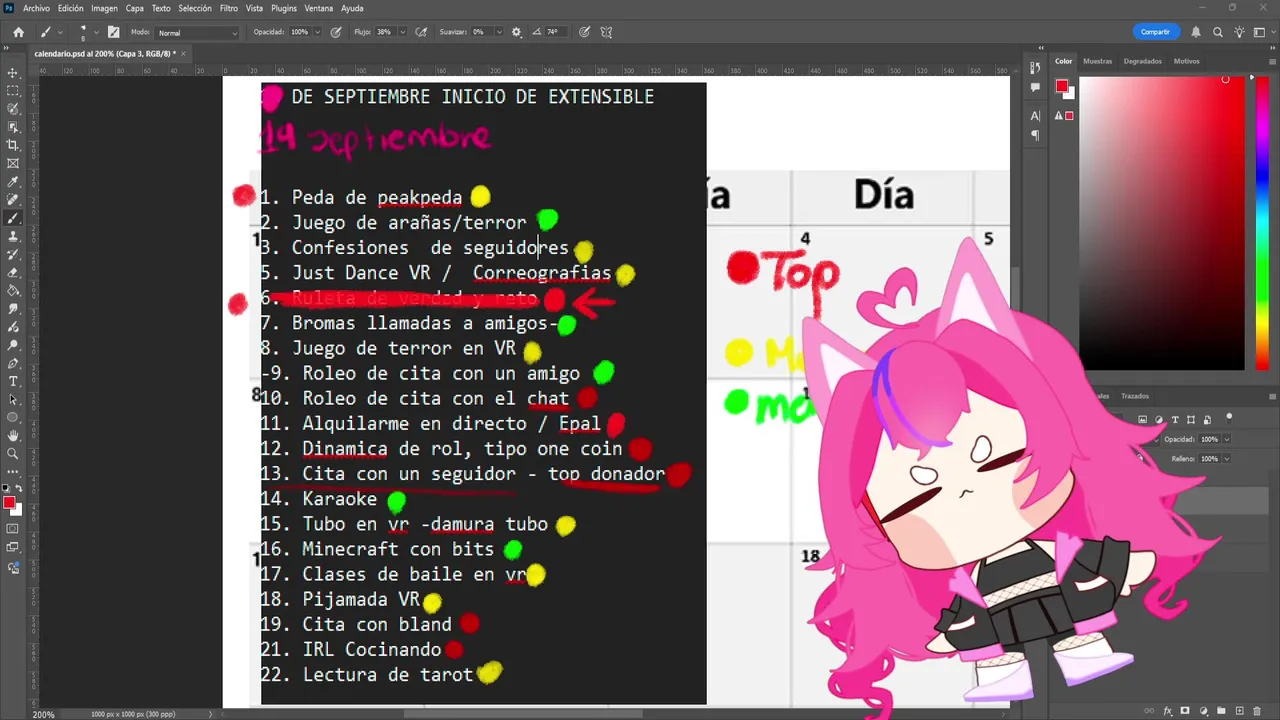The height and width of the screenshot is (720, 1280).
Task: Select the Brush tool in toolbar
Action: [x=13, y=218]
